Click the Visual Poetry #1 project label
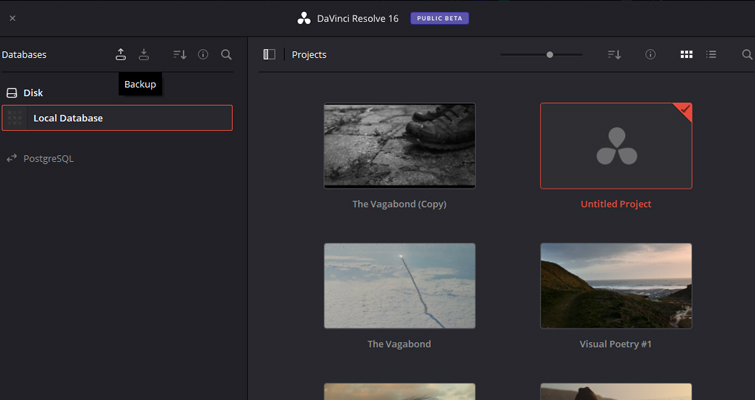 point(615,344)
